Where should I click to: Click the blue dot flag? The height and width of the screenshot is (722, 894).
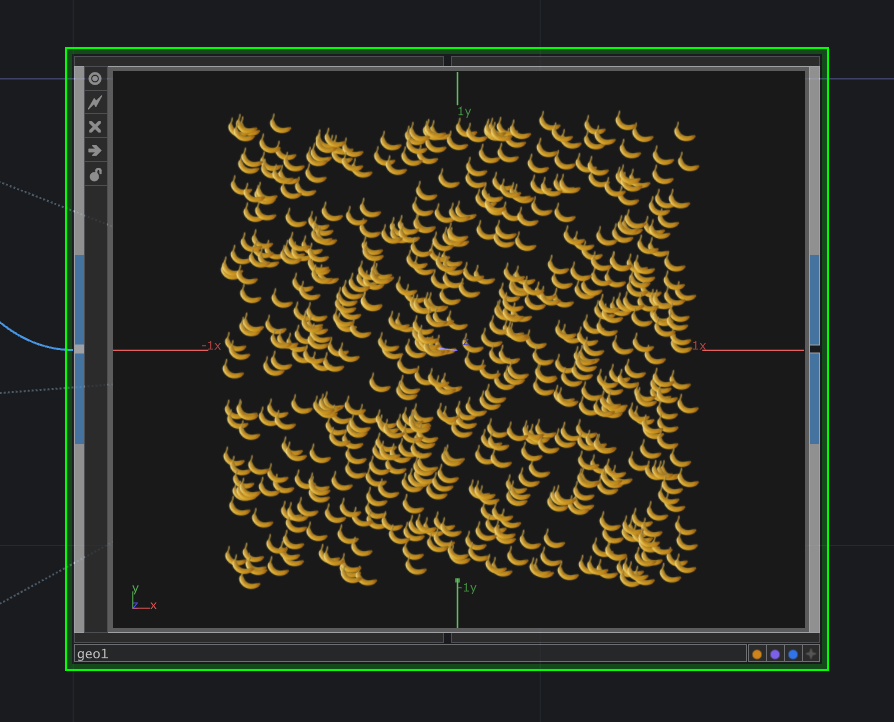[793, 654]
